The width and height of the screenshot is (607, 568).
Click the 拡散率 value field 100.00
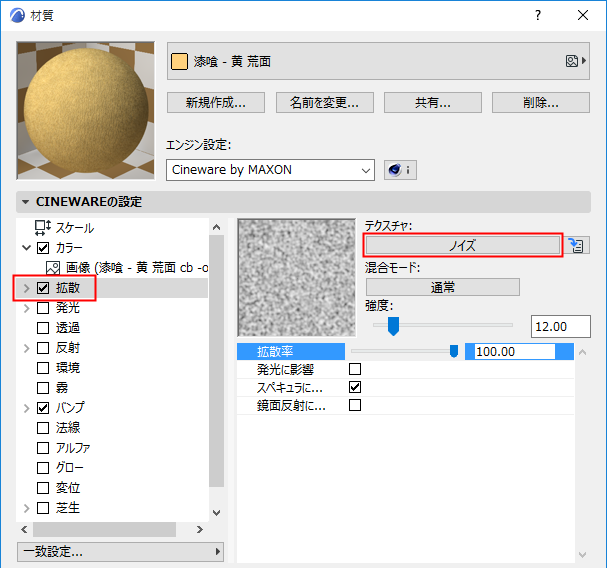click(x=515, y=352)
